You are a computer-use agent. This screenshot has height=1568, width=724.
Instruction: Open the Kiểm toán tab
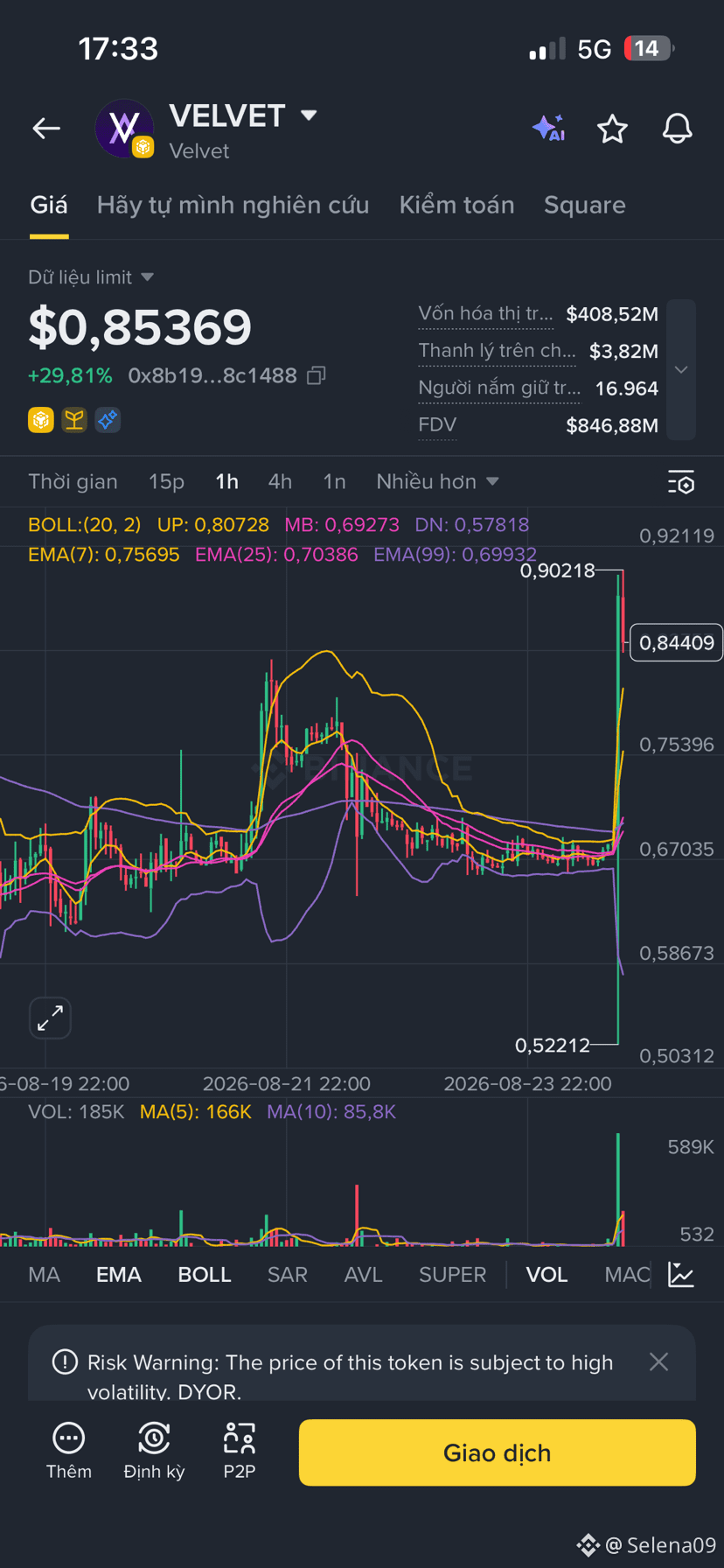tap(456, 205)
